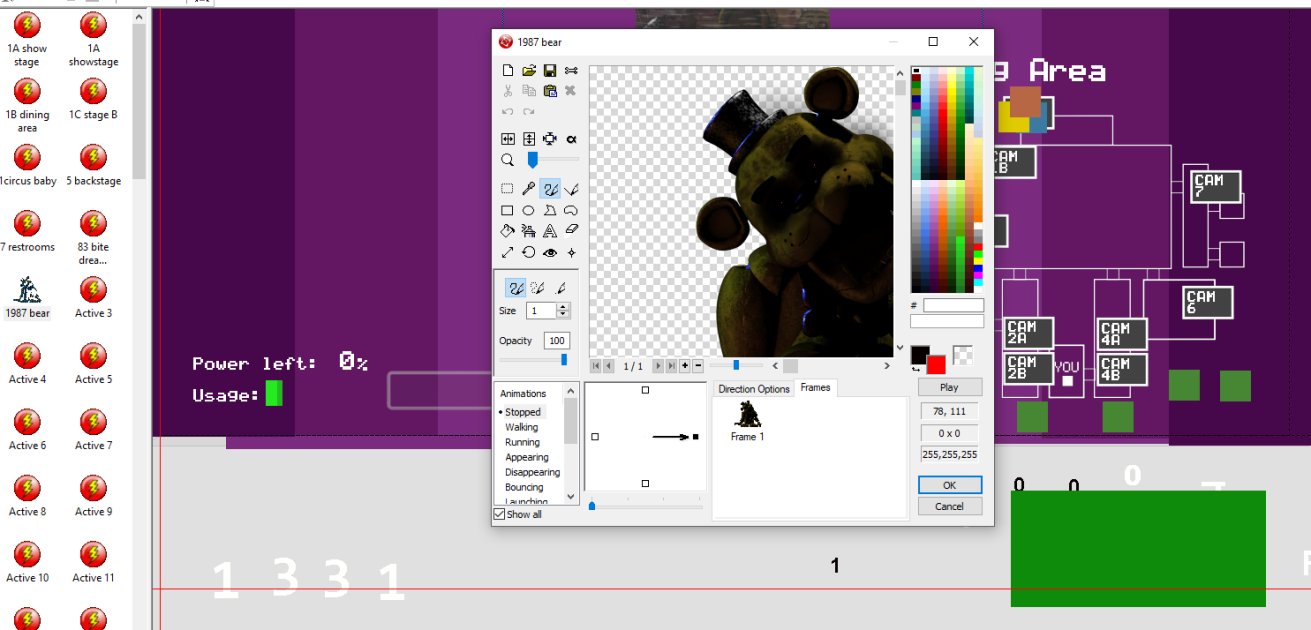The height and width of the screenshot is (630, 1311).
Task: Select the Polygon tool
Action: [x=550, y=210]
